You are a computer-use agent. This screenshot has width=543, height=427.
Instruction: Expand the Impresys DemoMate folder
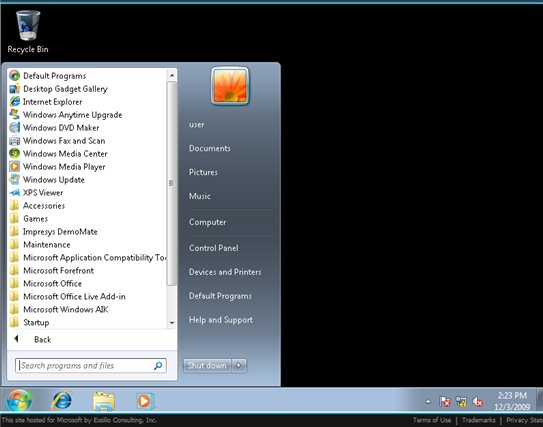click(53, 232)
